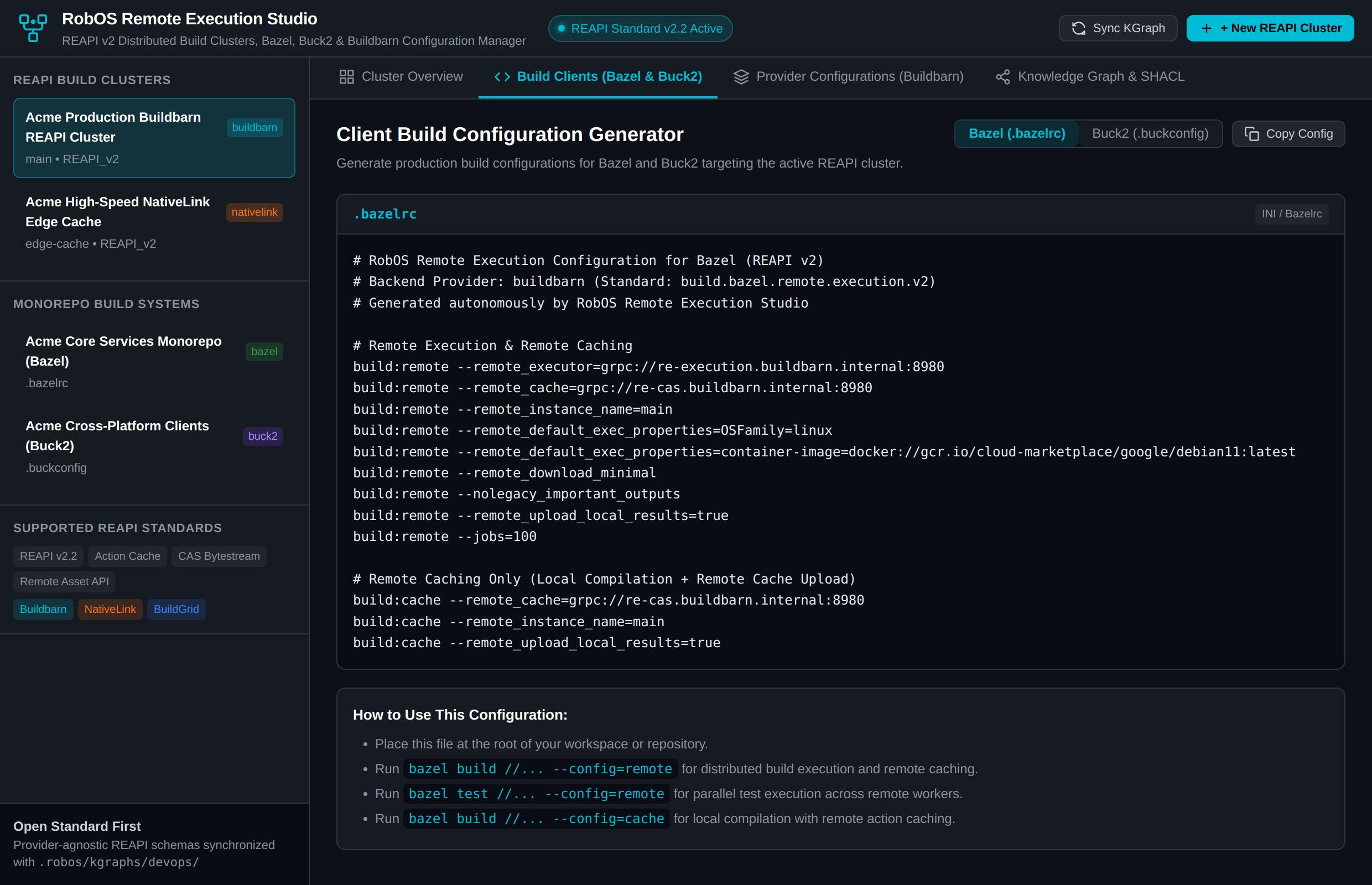Open Acme Core Services Monorepo (Bazel)
Image resolution: width=1372 pixels, height=885 pixels.
154,362
